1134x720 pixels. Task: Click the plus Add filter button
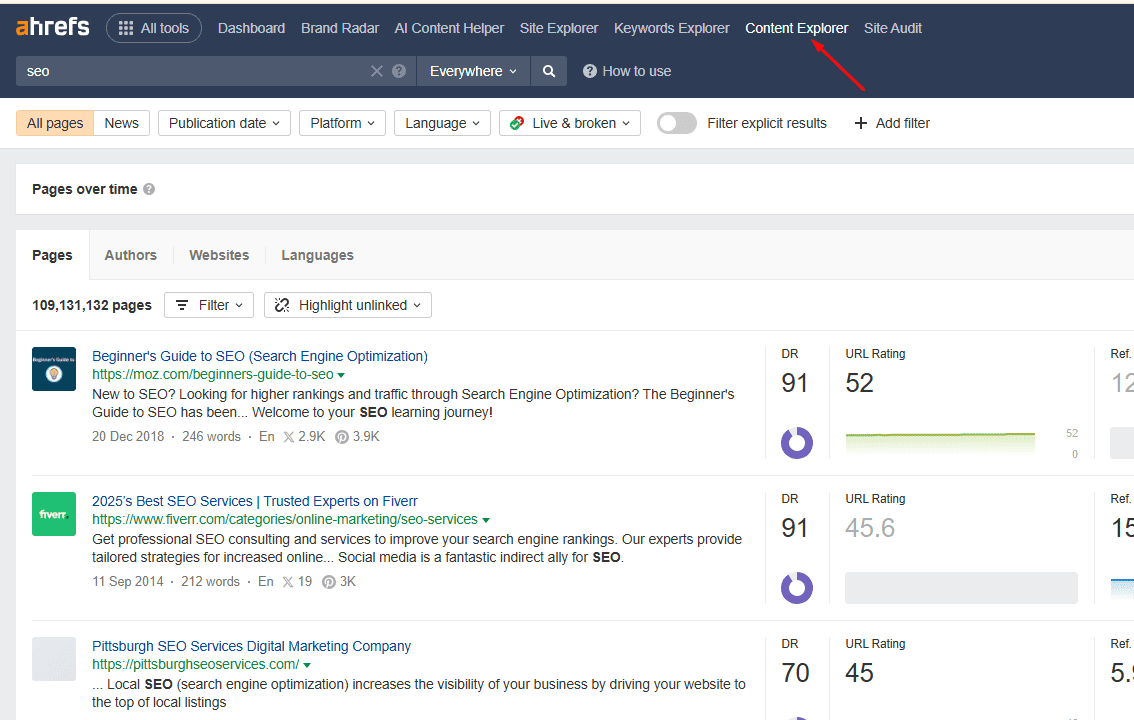[891, 123]
